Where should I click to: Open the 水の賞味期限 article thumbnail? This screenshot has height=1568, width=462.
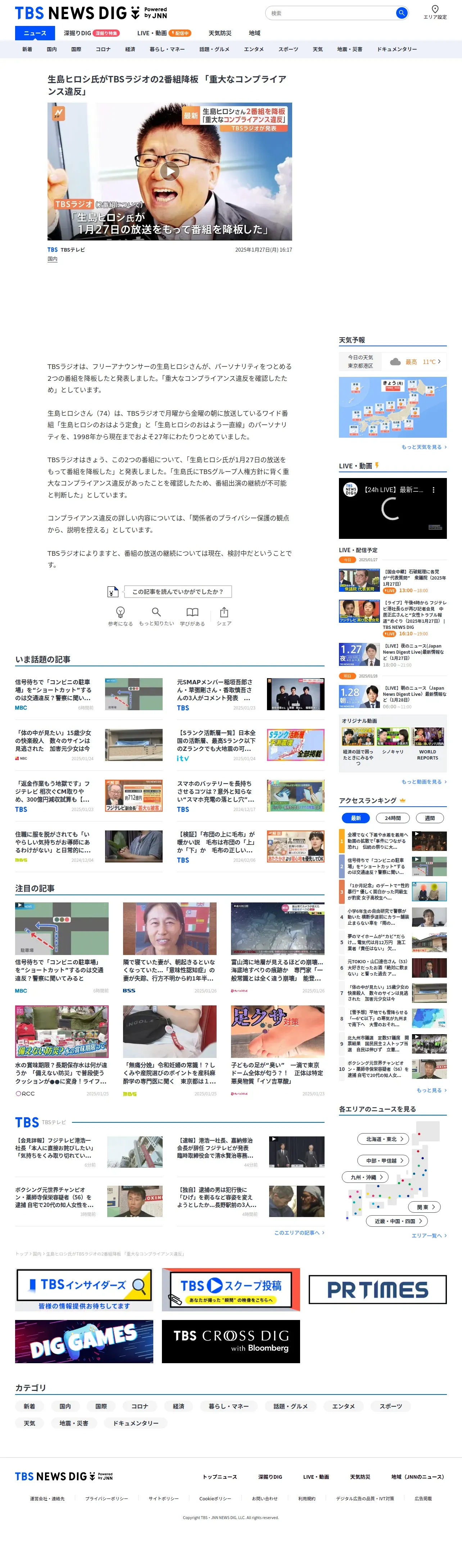62,1031
